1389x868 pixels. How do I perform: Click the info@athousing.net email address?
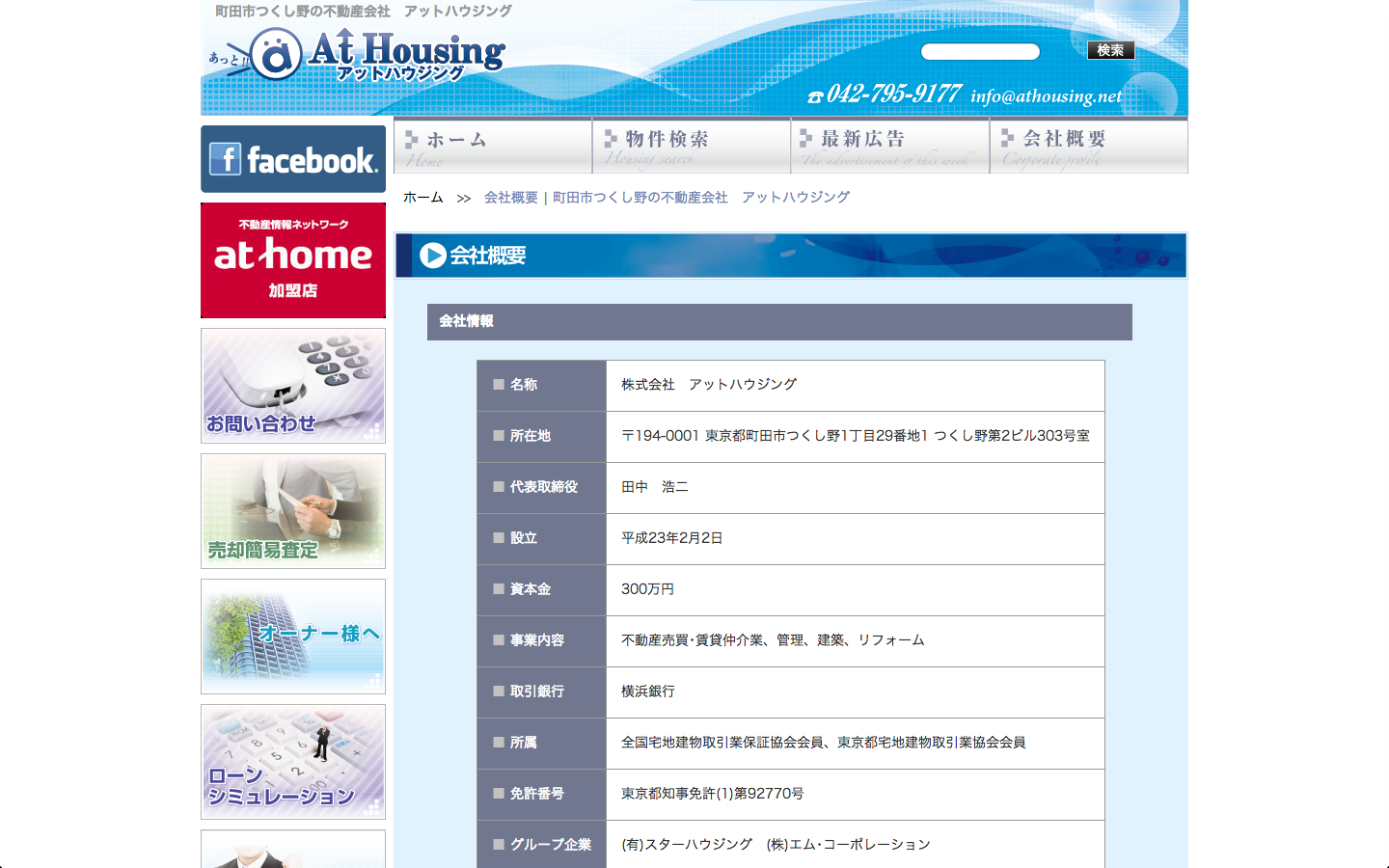(1047, 95)
